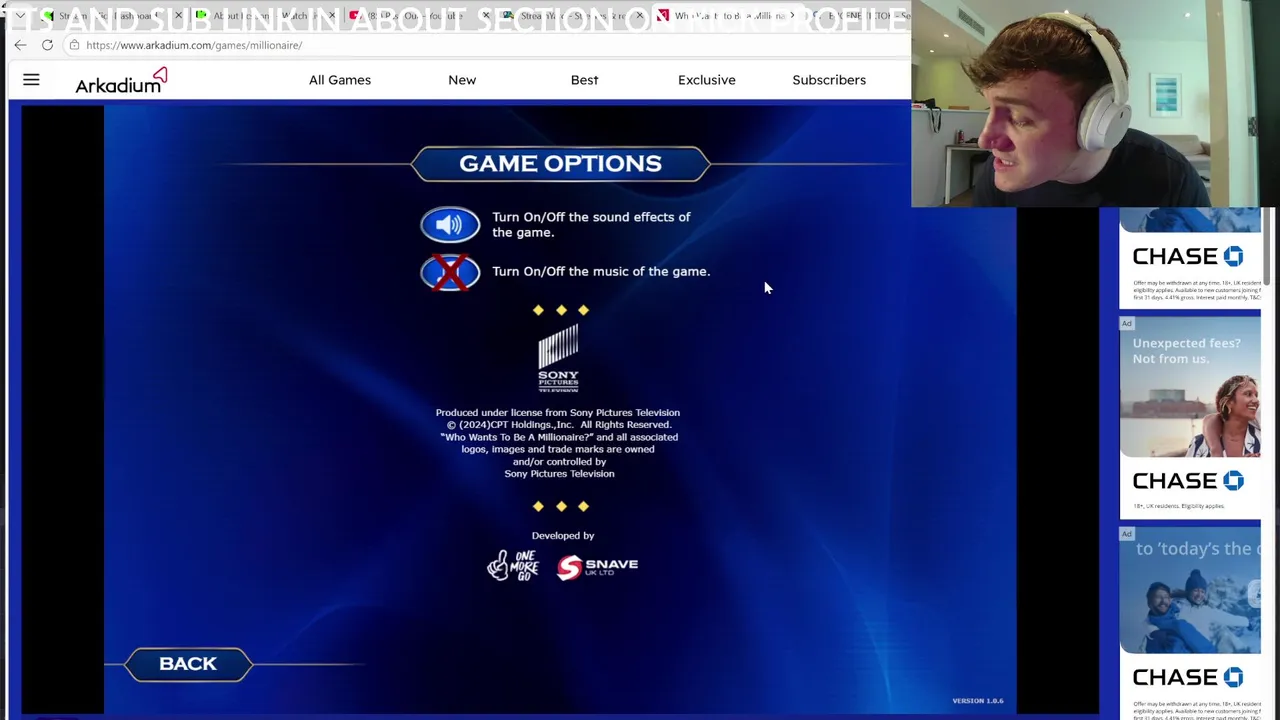Click the Arkadium logo
The height and width of the screenshot is (720, 1280).
121,81
